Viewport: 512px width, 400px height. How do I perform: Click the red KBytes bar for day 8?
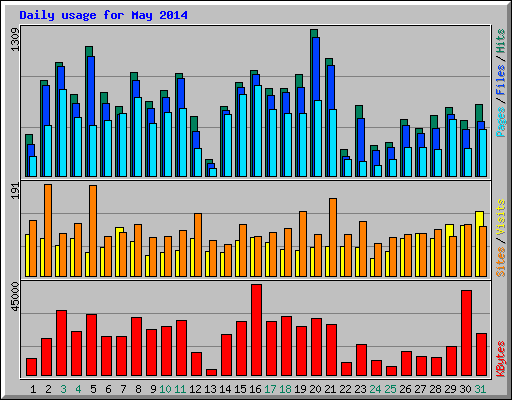click(136, 347)
